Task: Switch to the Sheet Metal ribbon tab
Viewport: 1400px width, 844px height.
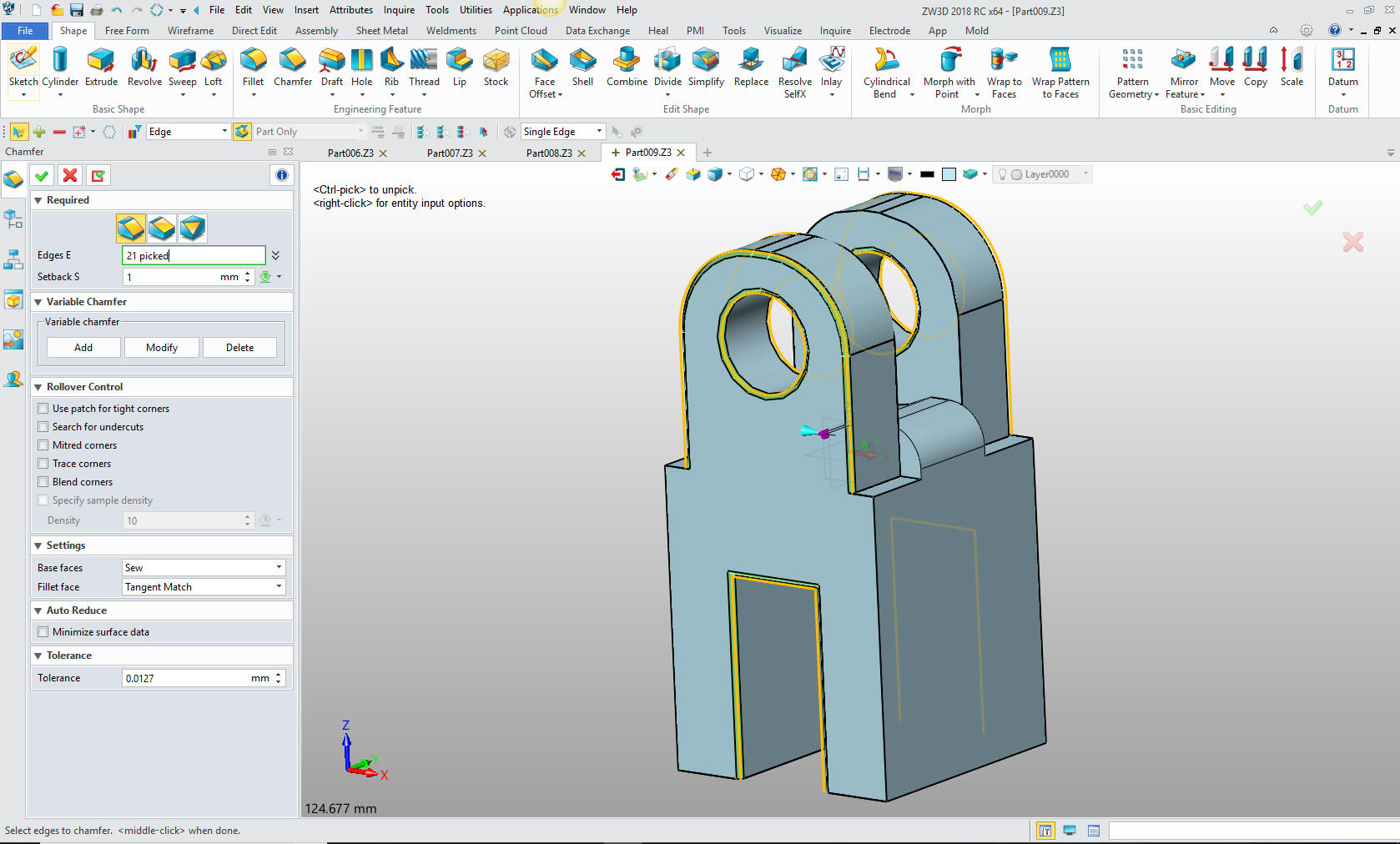Action: pos(381,31)
